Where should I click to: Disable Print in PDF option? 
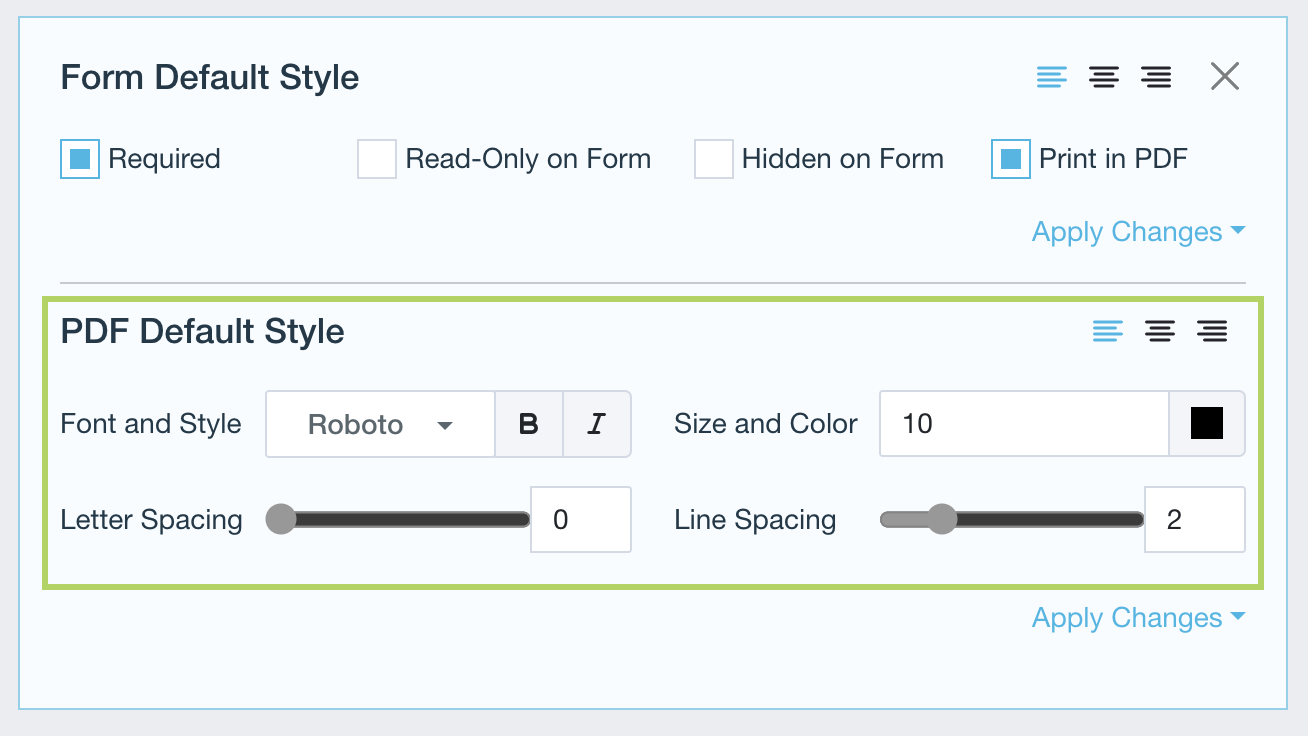coord(1011,159)
